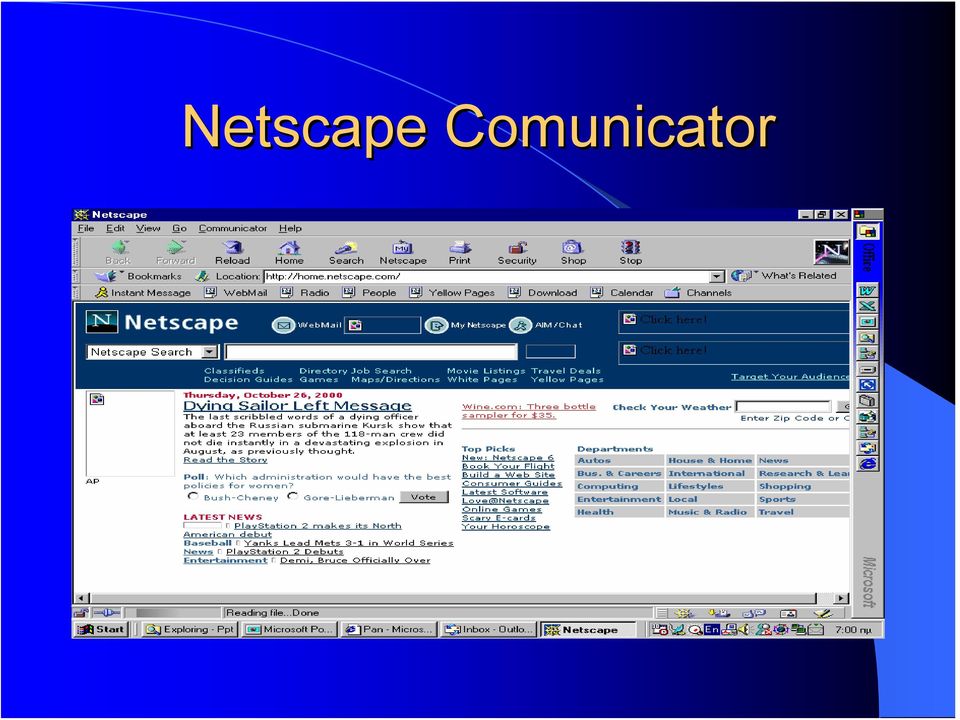Click the Wine.com three bottle sampler link
The height and width of the screenshot is (720, 960).
coord(528,411)
